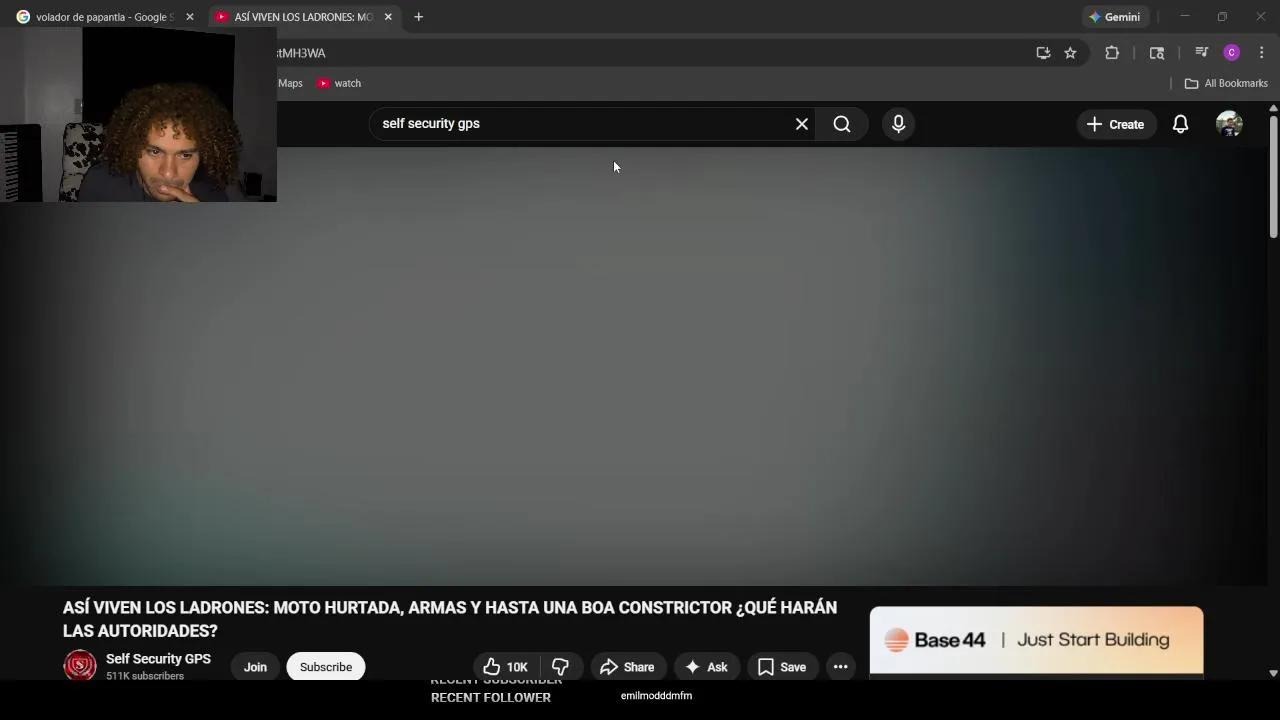Open more actions three-dot menu
The image size is (1280, 720).
[x=840, y=667]
